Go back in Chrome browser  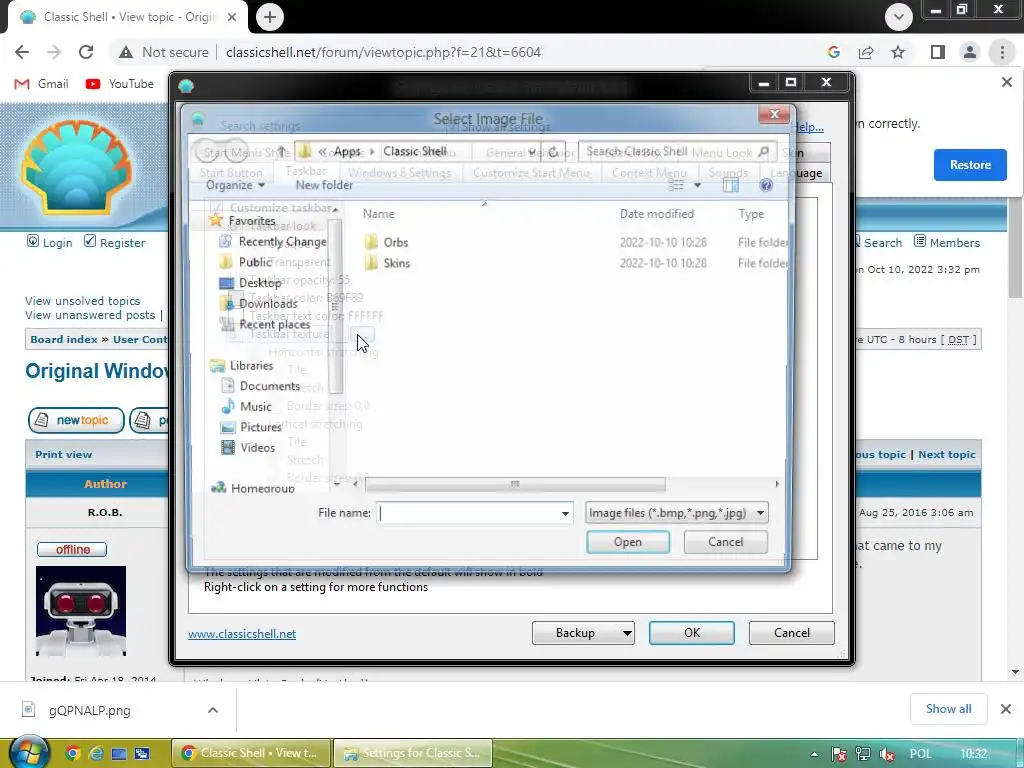point(22,52)
